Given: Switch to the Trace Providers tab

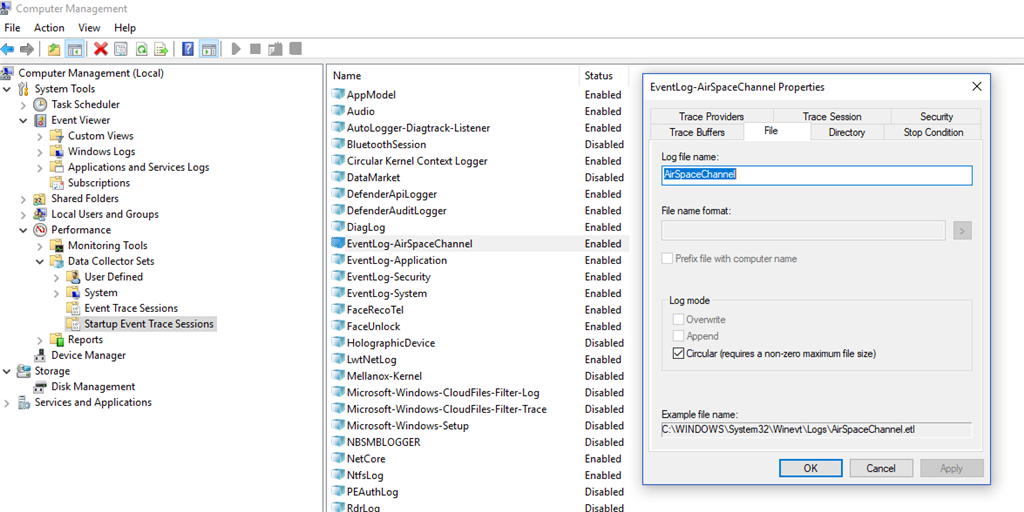Looking at the screenshot, I should [x=711, y=116].
